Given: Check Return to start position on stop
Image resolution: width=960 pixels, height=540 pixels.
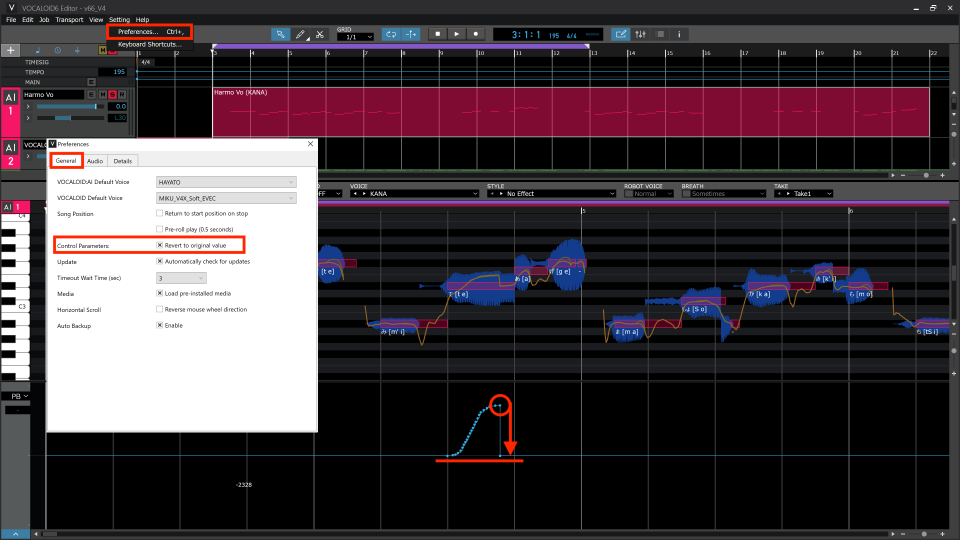Looking at the screenshot, I should pos(160,213).
